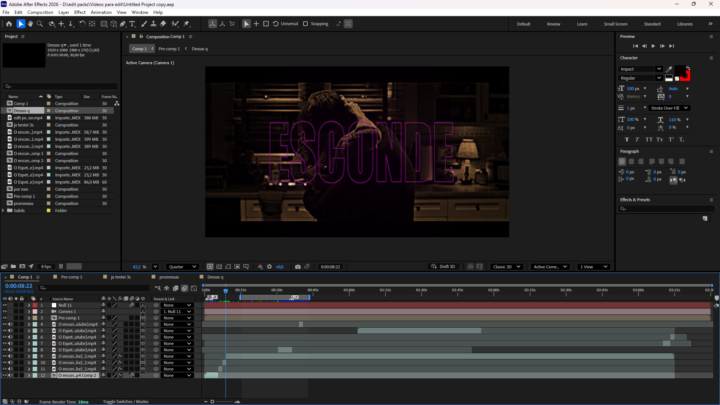Select the Clone Stamp tool
The height and width of the screenshot is (405, 720).
point(153,24)
